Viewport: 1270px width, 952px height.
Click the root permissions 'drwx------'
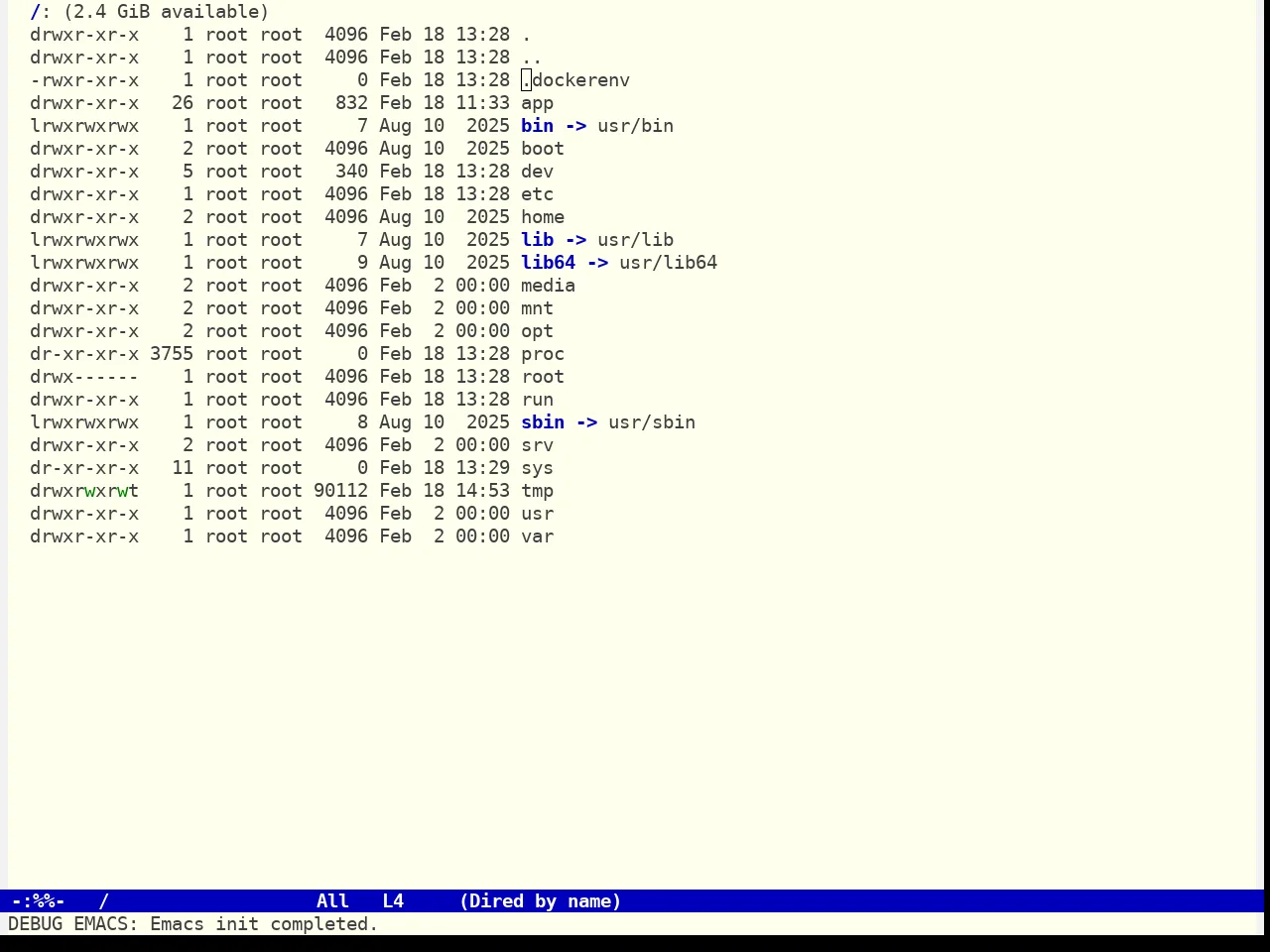click(x=84, y=377)
